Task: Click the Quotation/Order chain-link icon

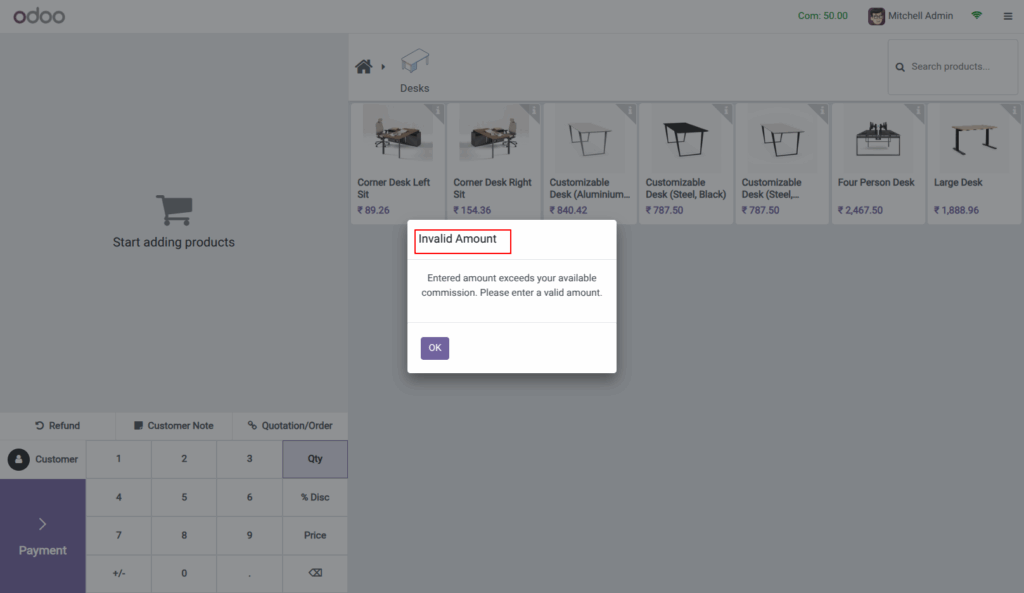Action: pyautogui.click(x=253, y=425)
